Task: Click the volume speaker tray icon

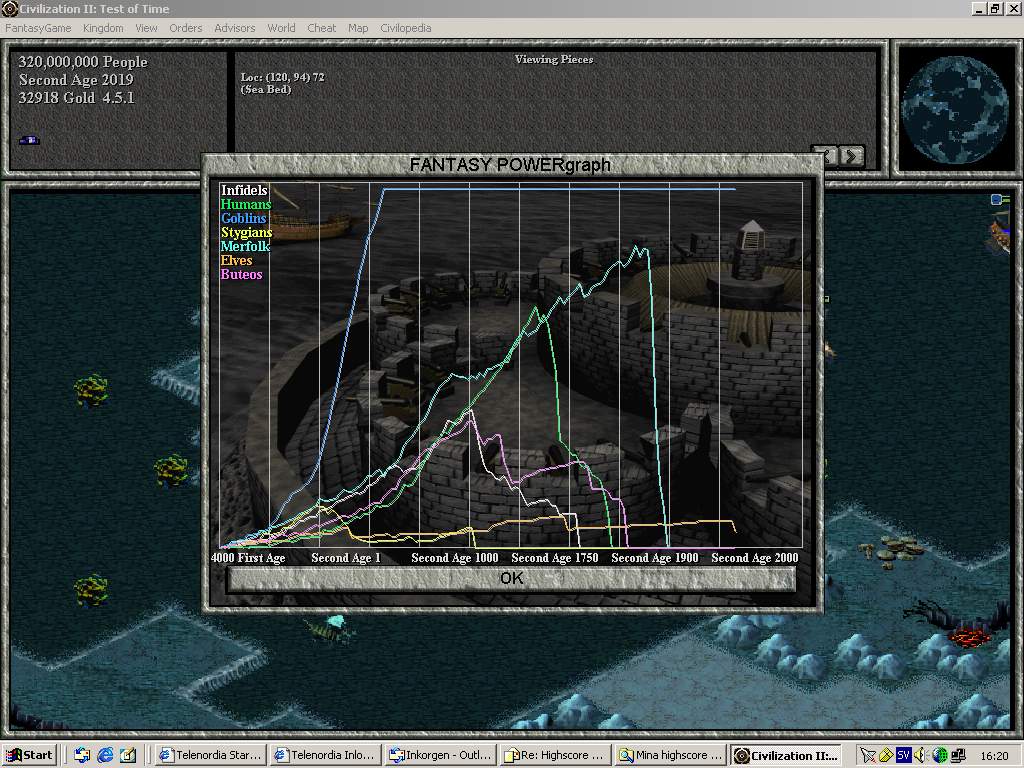Action: point(920,756)
